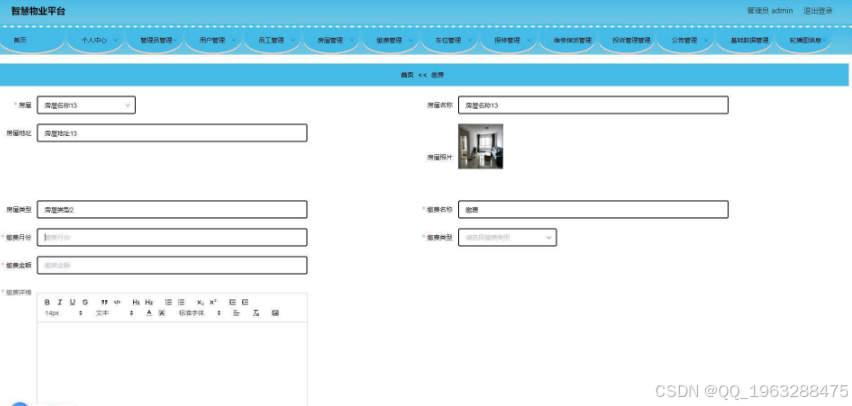This screenshot has height=406, width=852.
Task: Click 首页 in the breadcrumb bar
Action: pos(406,75)
